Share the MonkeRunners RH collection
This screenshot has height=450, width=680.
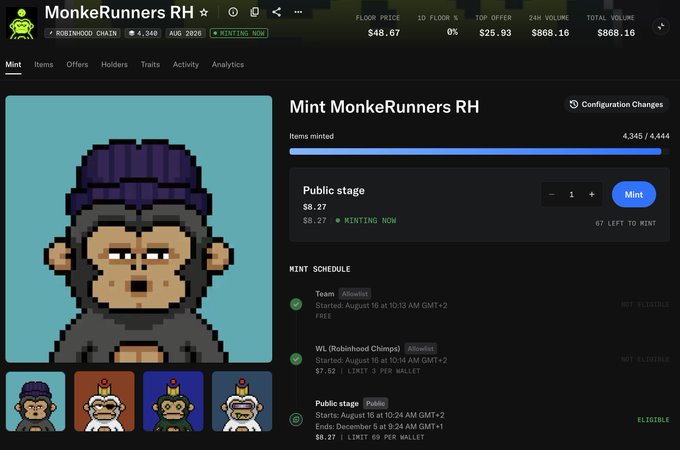point(276,12)
